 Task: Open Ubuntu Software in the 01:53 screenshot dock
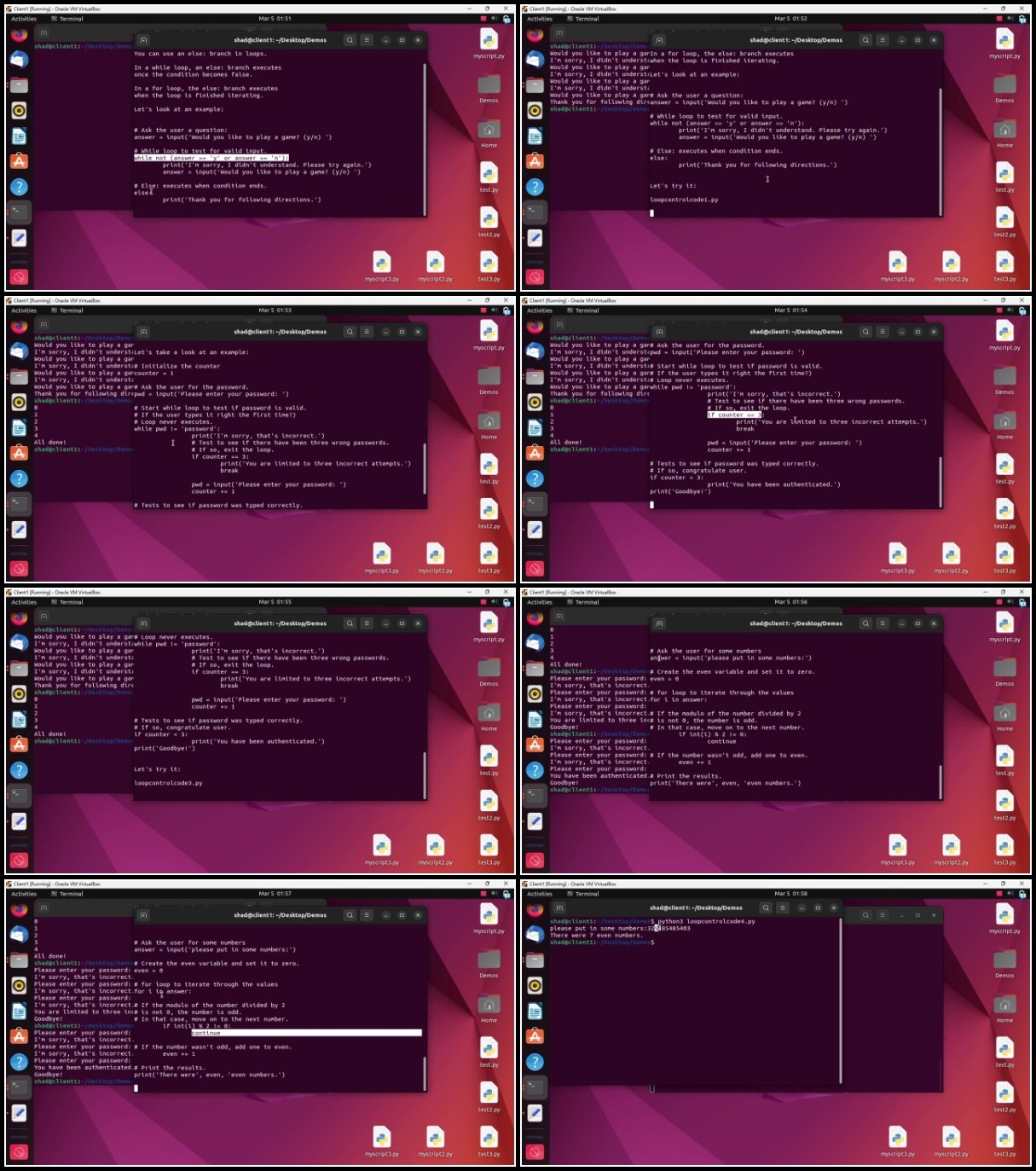[x=19, y=453]
